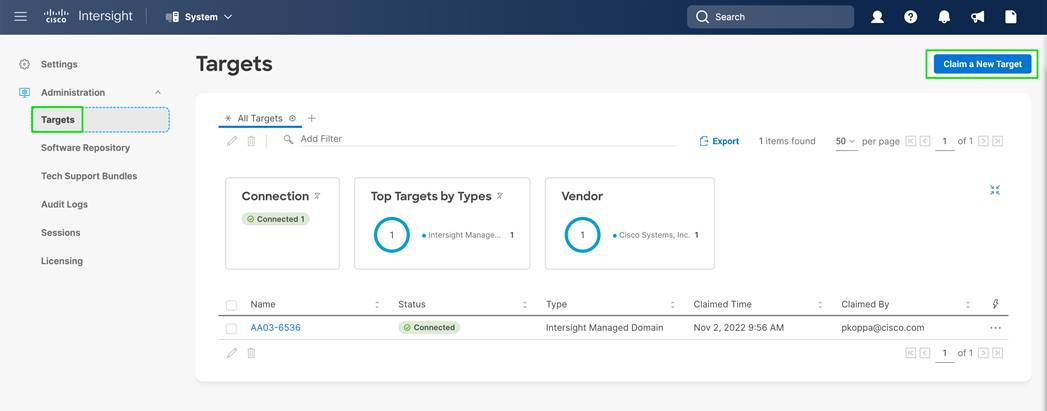
Task: Go to first page in bottom pagination
Action: point(911,353)
